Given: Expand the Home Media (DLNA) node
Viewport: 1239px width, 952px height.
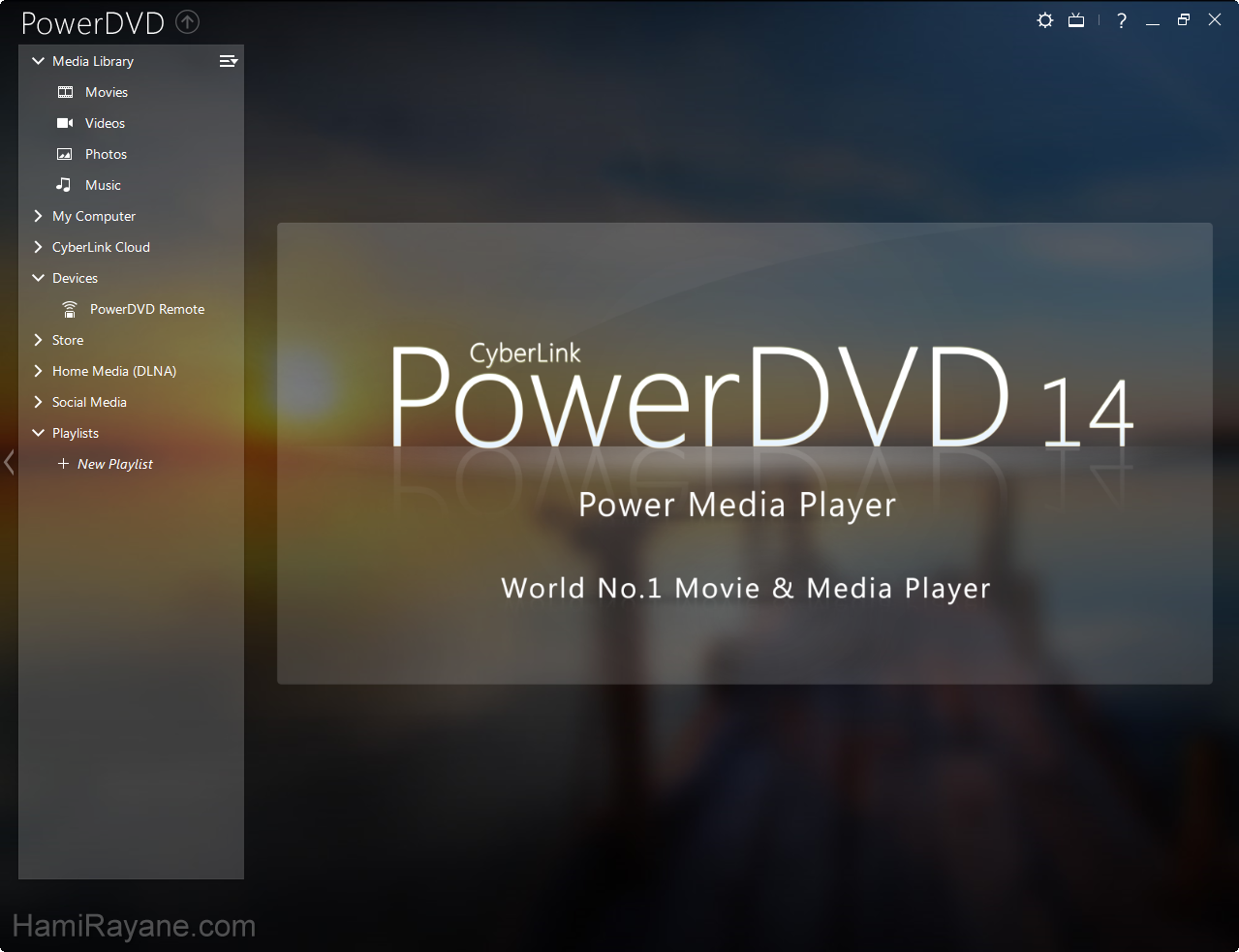Looking at the screenshot, I should tap(38, 371).
